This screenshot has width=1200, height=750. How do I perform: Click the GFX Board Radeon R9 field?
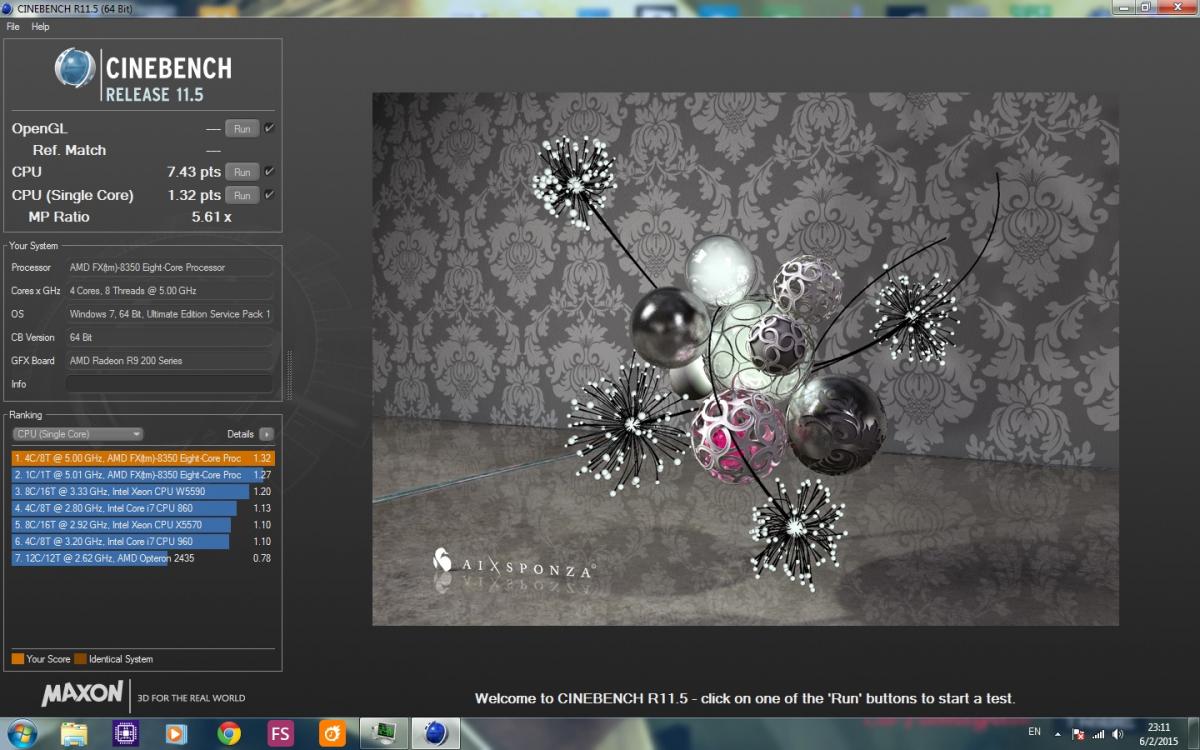pos(169,361)
